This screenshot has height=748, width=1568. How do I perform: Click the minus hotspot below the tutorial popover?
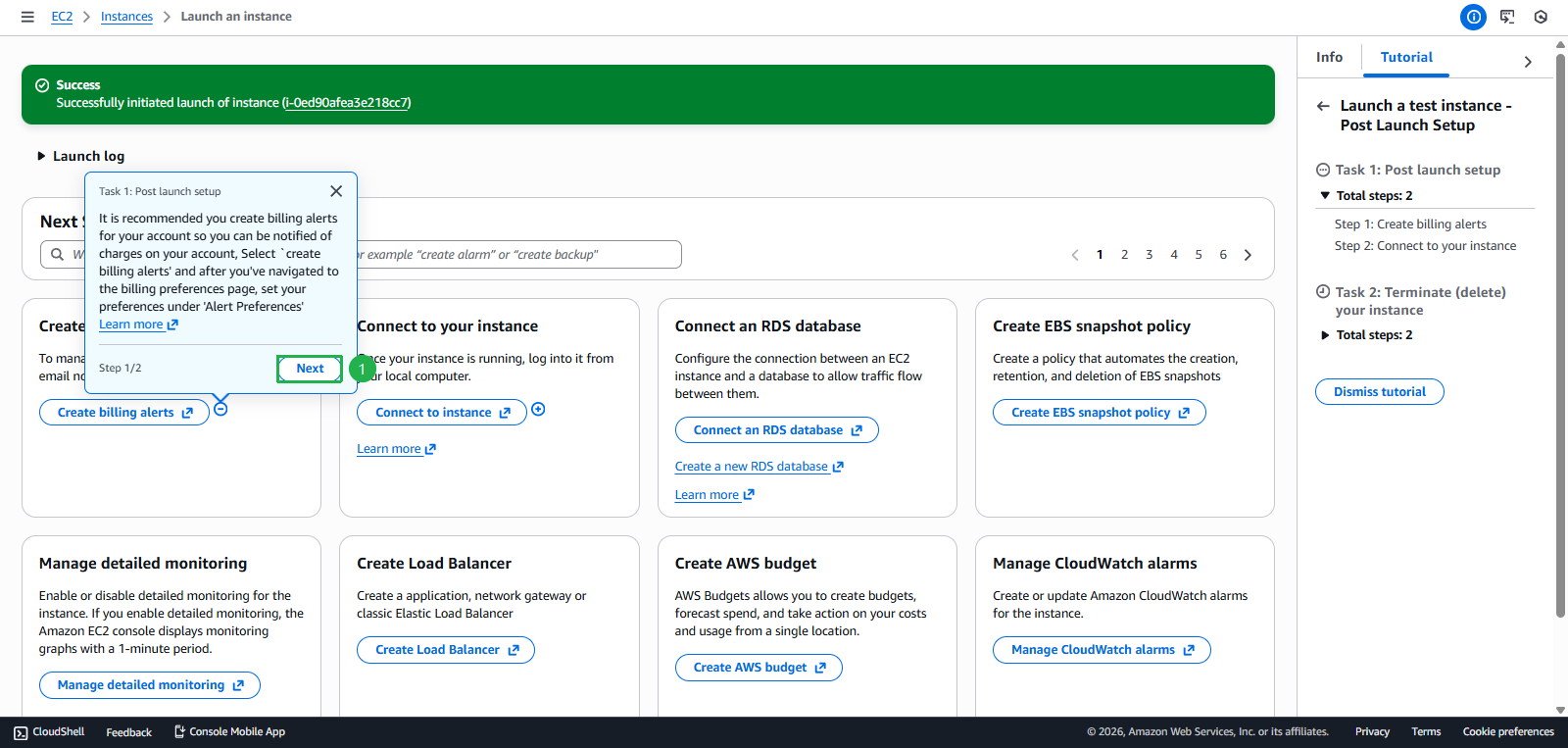[220, 409]
